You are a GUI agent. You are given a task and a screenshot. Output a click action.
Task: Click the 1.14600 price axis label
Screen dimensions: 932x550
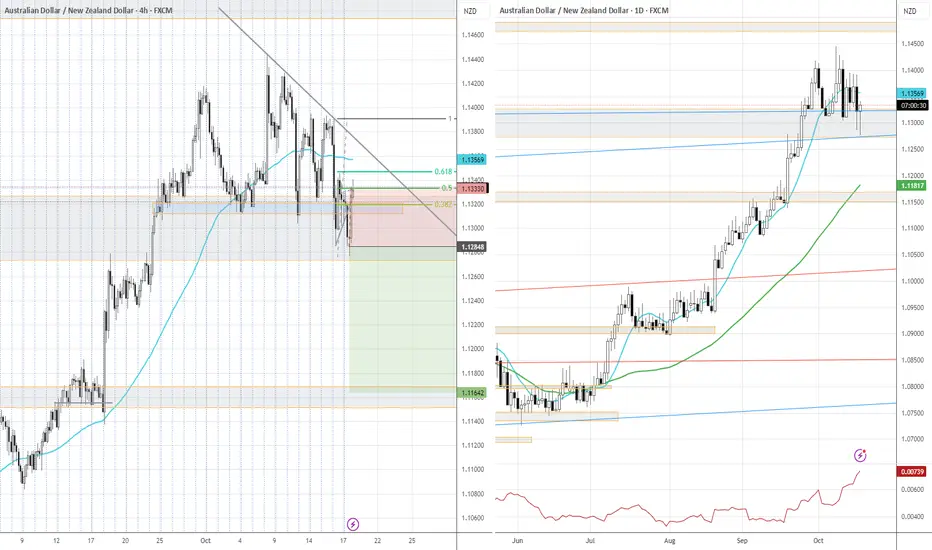coord(473,35)
